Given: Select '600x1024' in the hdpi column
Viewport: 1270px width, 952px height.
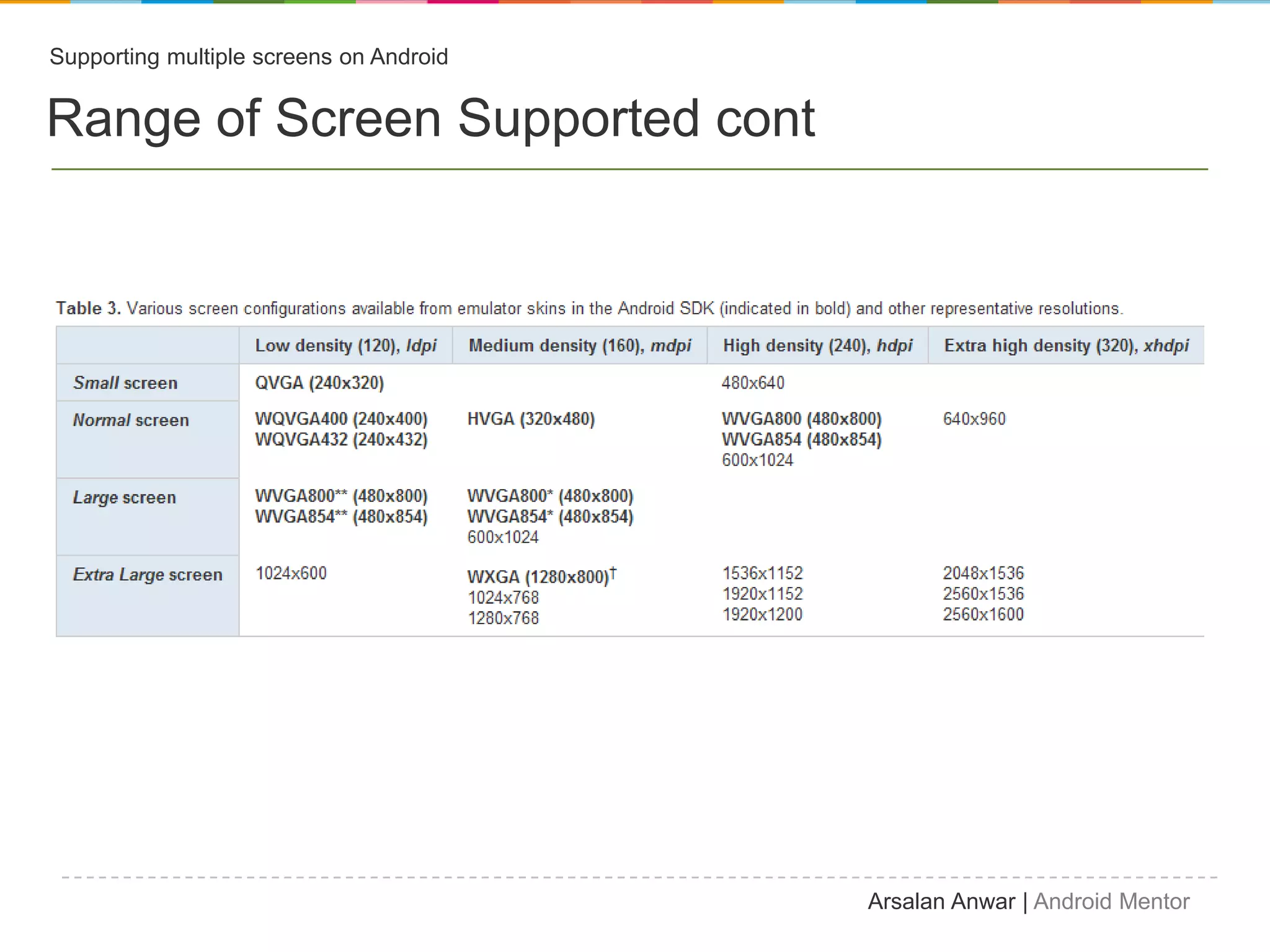Looking at the screenshot, I should (757, 460).
